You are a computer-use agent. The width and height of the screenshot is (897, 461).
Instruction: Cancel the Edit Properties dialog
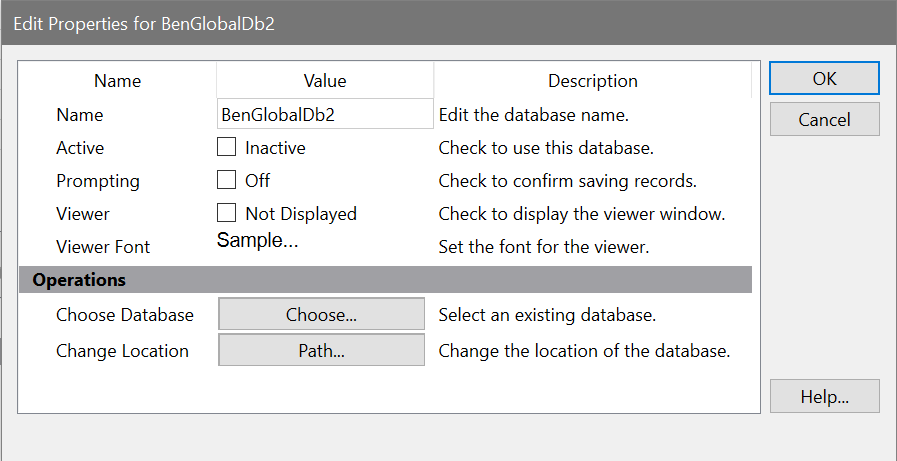coord(824,120)
